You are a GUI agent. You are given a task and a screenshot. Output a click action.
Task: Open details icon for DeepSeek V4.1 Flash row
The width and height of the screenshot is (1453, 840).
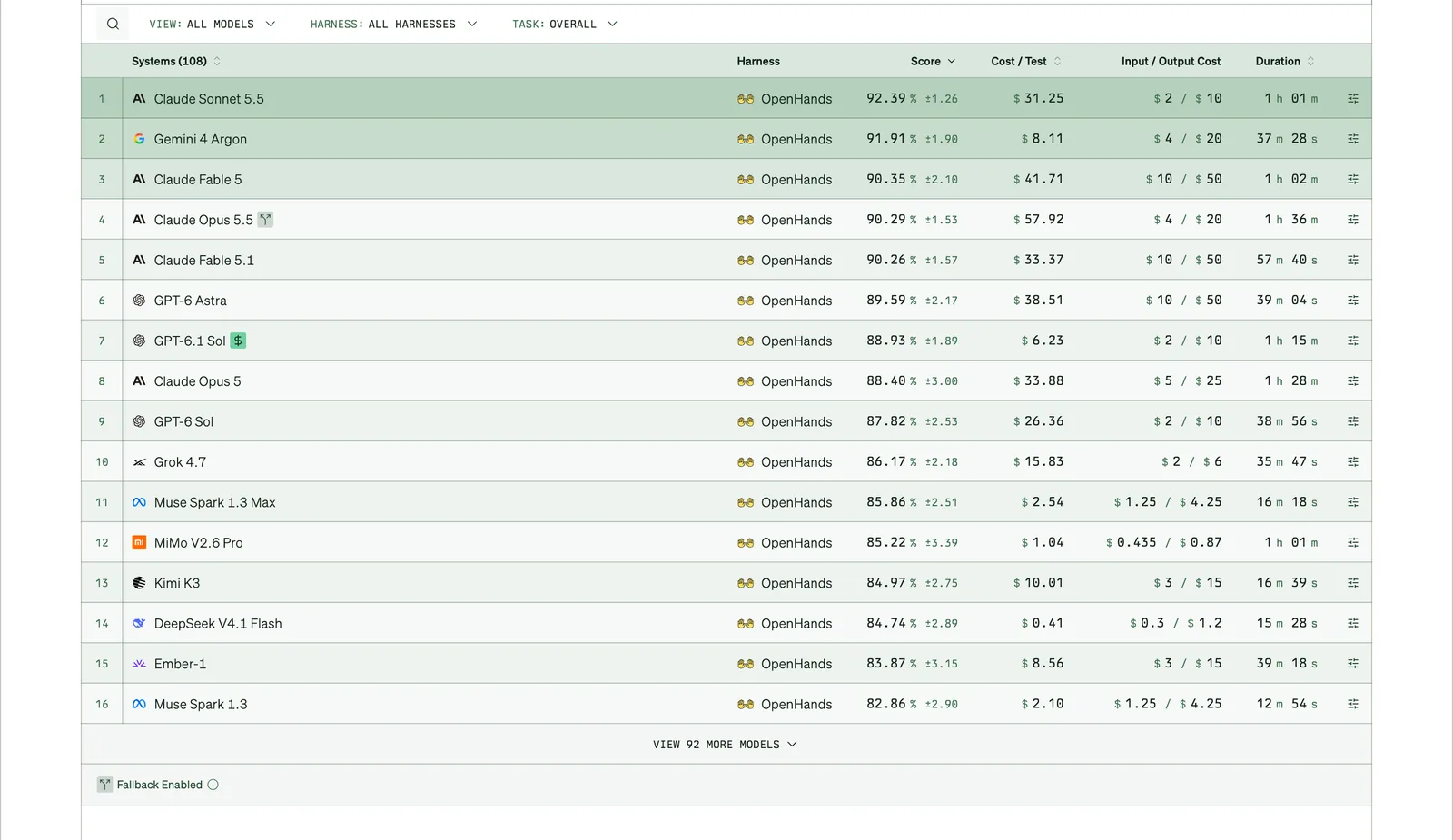point(1353,624)
